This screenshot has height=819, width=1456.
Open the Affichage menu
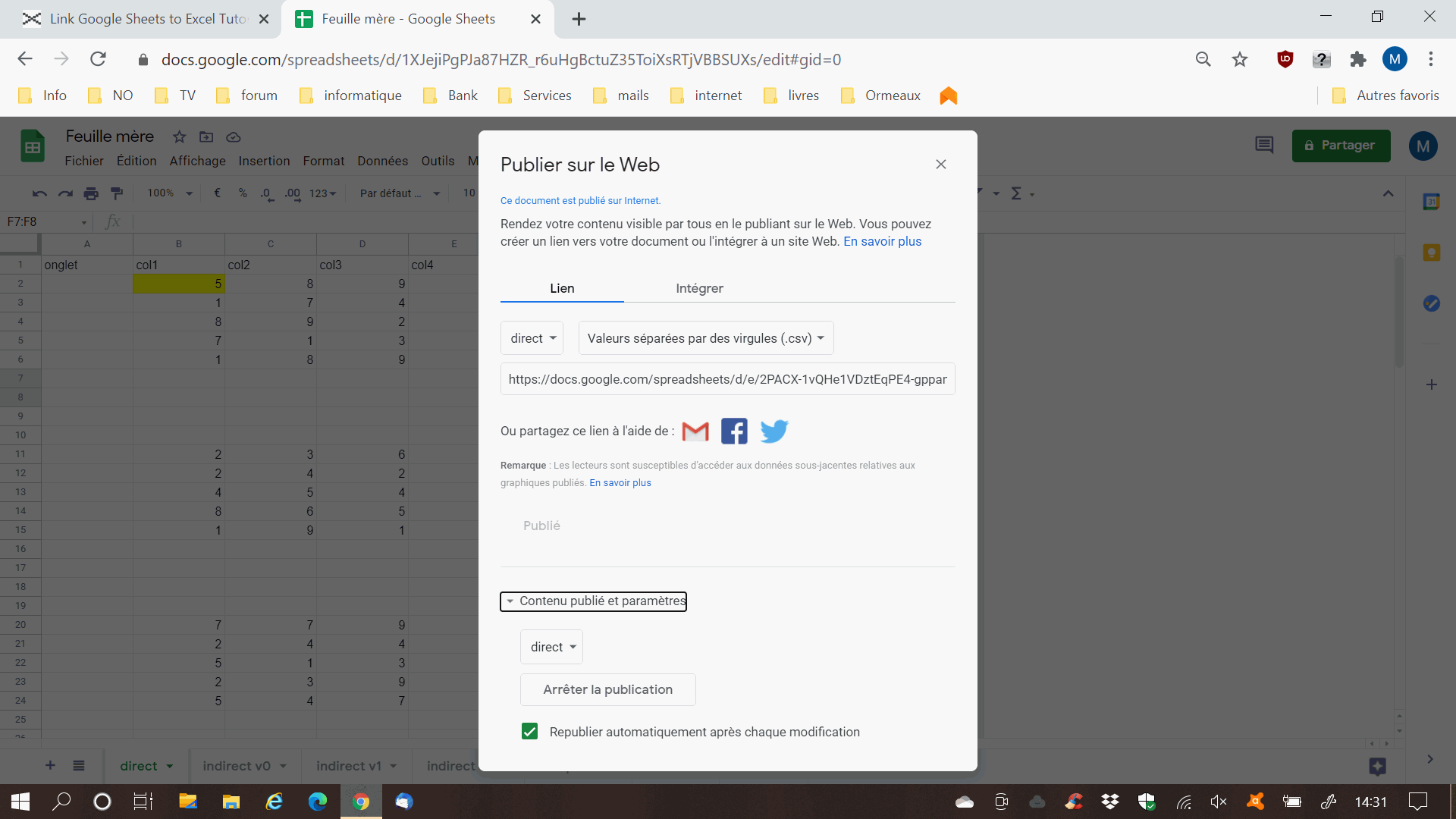coord(198,161)
